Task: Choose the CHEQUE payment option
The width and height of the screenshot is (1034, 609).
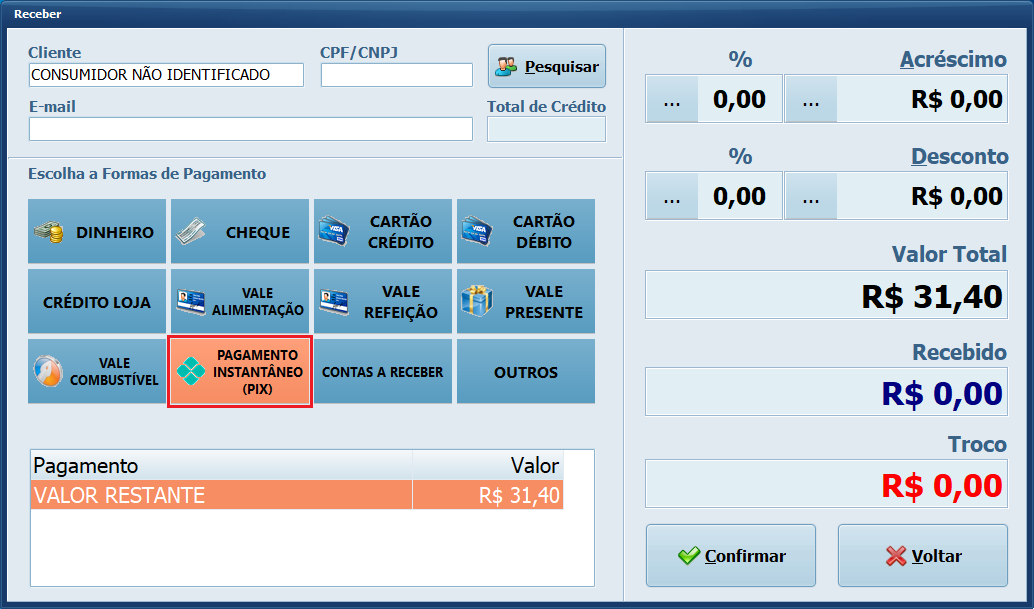Action: click(x=239, y=231)
